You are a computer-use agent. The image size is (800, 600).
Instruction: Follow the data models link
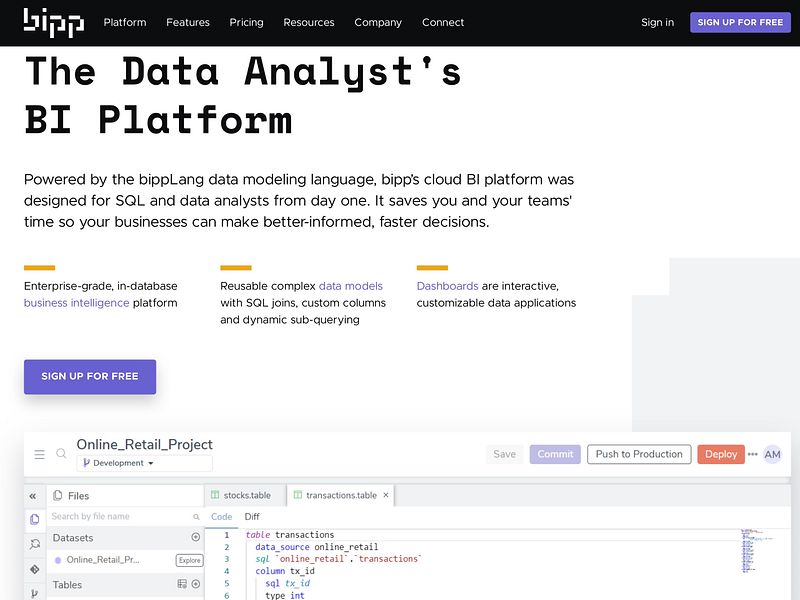coord(351,286)
